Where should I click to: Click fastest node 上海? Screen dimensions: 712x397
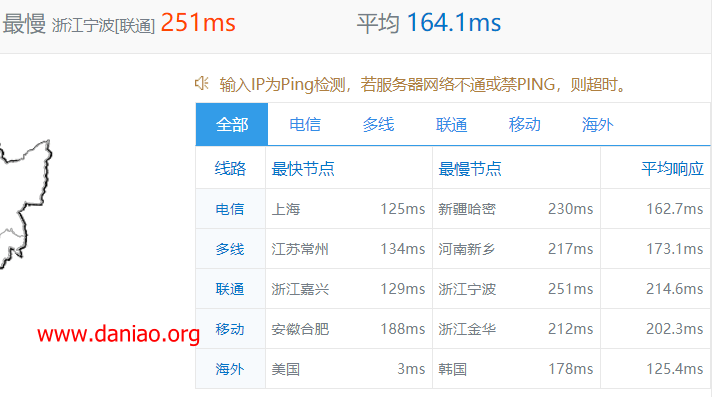click(286, 209)
